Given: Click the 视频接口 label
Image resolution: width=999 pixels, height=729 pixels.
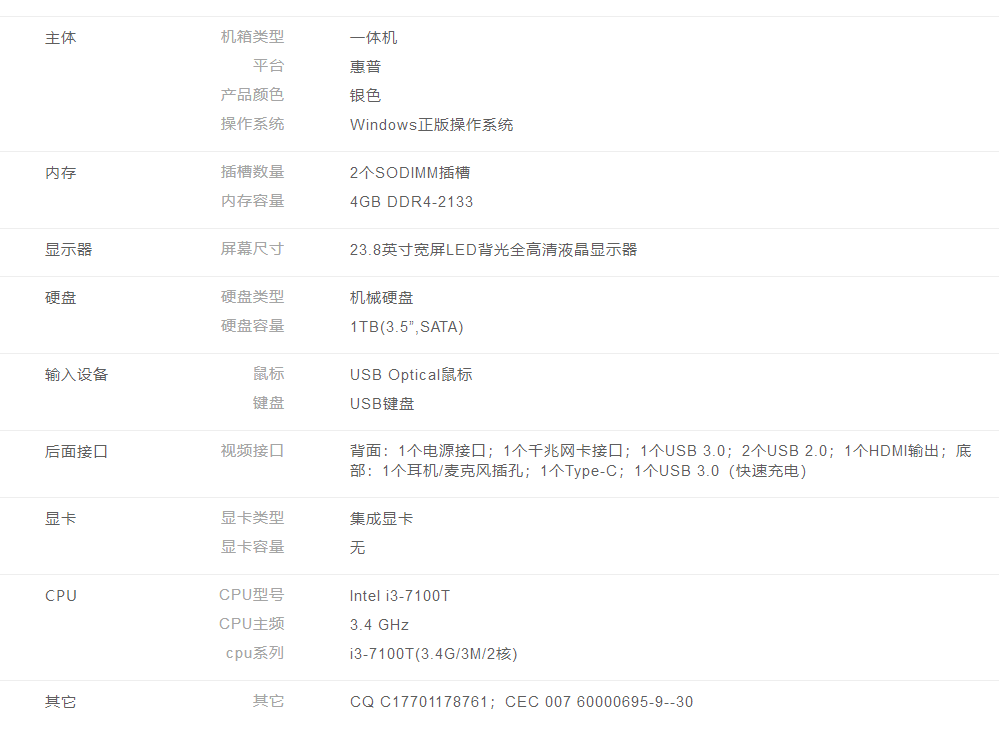Looking at the screenshot, I should [252, 451].
